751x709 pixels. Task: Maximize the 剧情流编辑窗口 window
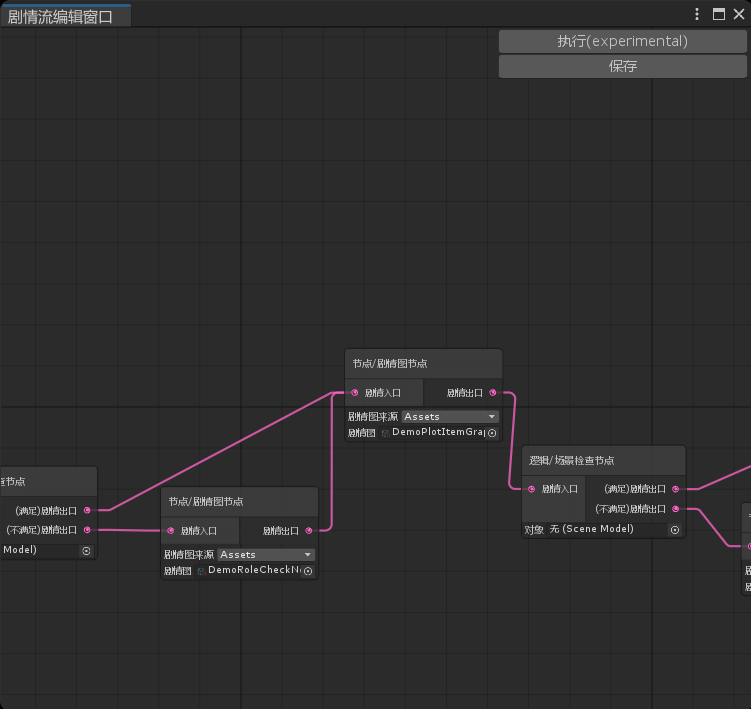[718, 14]
